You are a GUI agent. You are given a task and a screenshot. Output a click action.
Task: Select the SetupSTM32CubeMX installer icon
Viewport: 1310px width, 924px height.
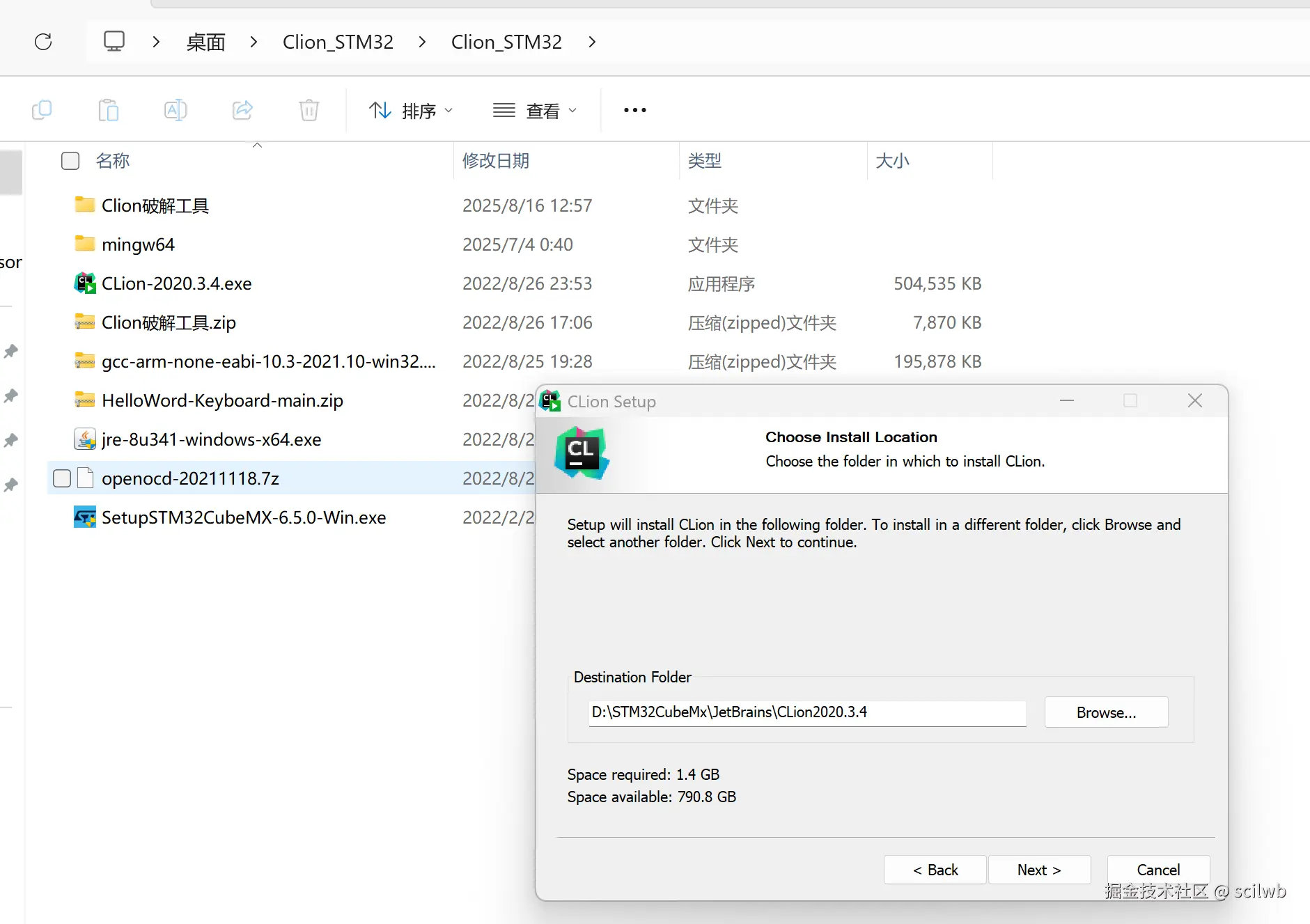85,517
